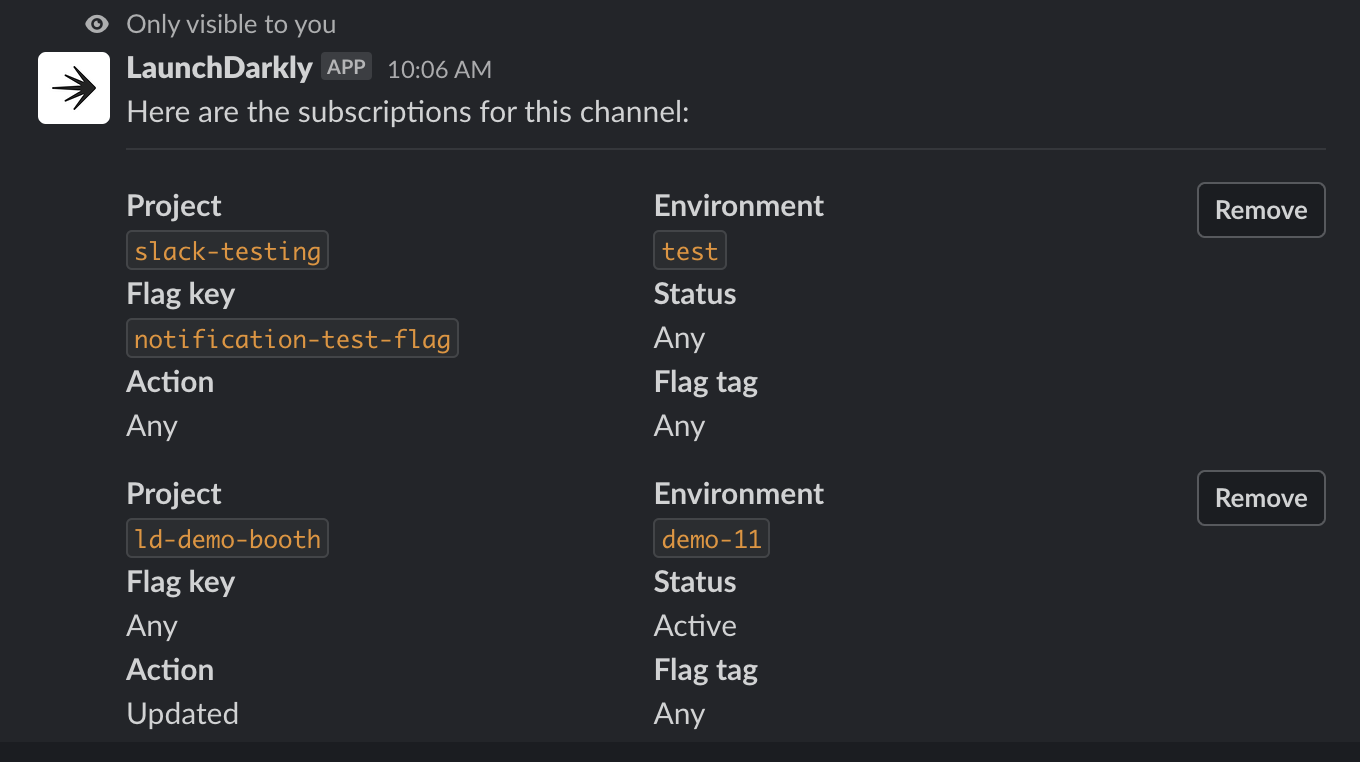This screenshot has width=1360, height=762.
Task: Click the 'Environment' heading above test
Action: click(738, 205)
